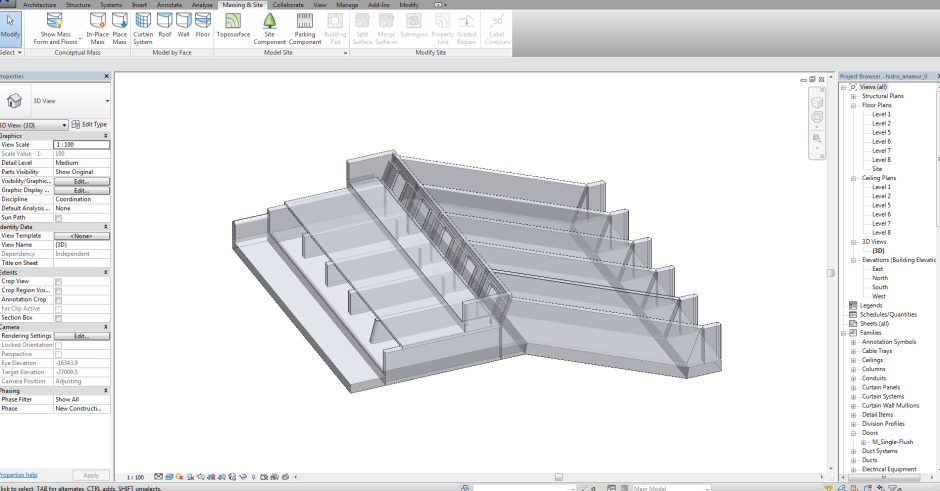Expand the Model Site panel launcher arrow
The width and height of the screenshot is (940, 491).
point(345,53)
